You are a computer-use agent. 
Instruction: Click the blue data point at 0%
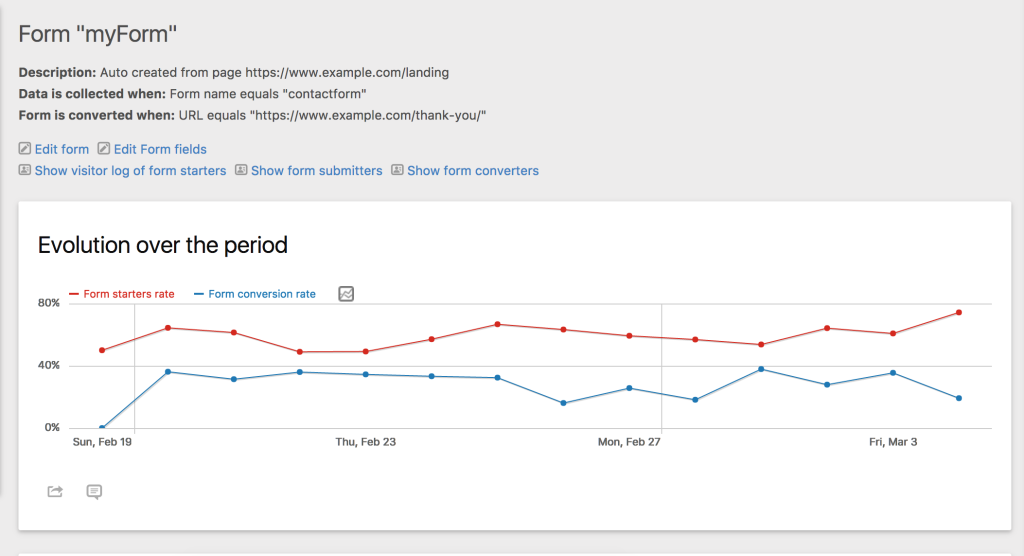tap(102, 428)
